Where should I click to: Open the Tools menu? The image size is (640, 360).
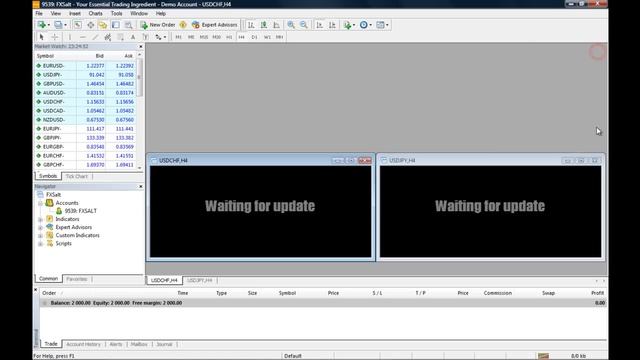pos(116,13)
